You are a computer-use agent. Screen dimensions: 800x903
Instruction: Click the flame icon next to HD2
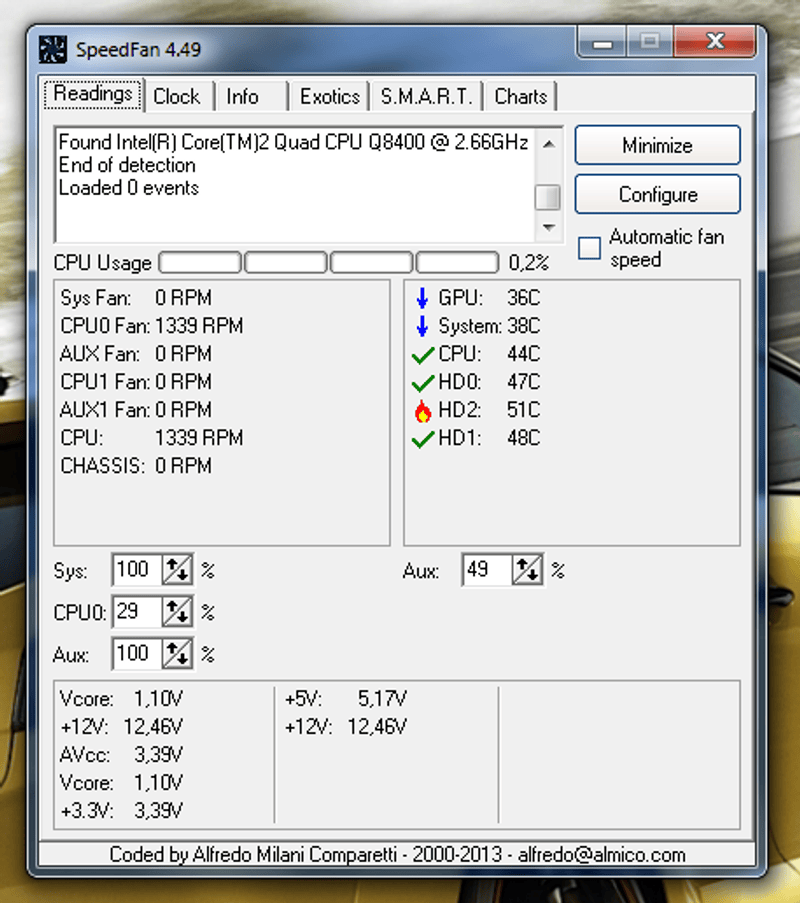coord(422,411)
